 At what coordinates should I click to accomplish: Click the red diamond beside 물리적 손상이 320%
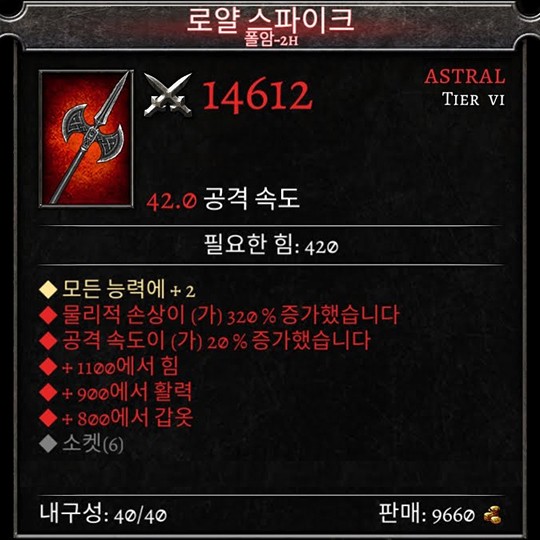tap(48, 315)
